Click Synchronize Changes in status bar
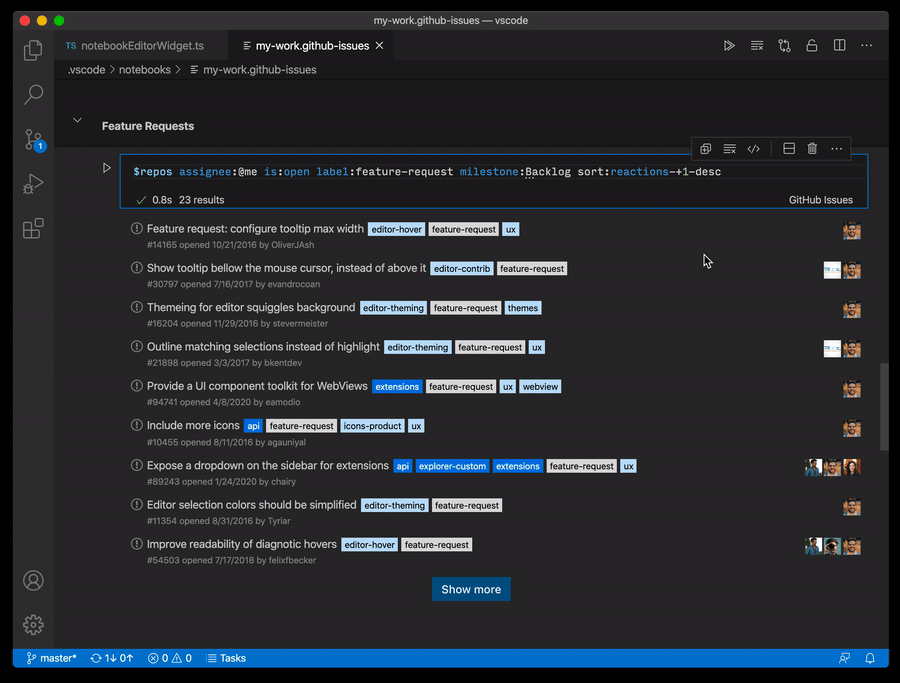Image resolution: width=900 pixels, height=683 pixels. point(112,658)
